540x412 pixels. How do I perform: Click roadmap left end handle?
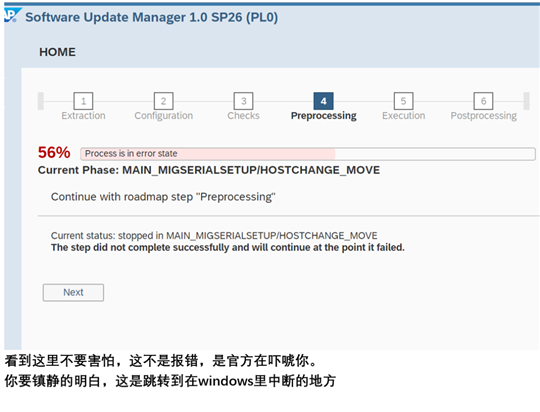[x=41, y=101]
